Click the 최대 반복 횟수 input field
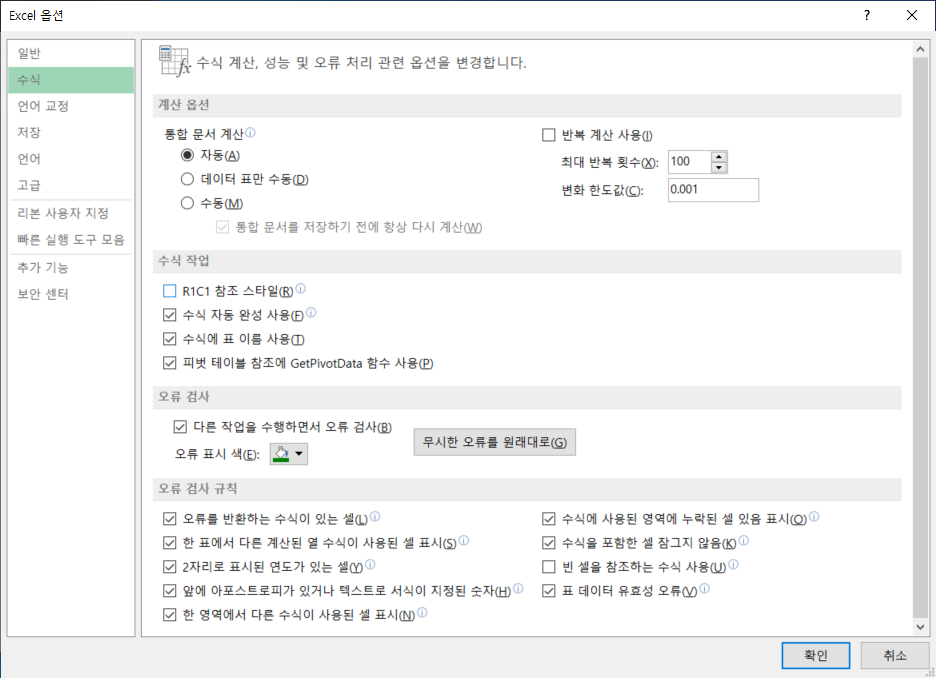936x678 pixels. coord(689,162)
